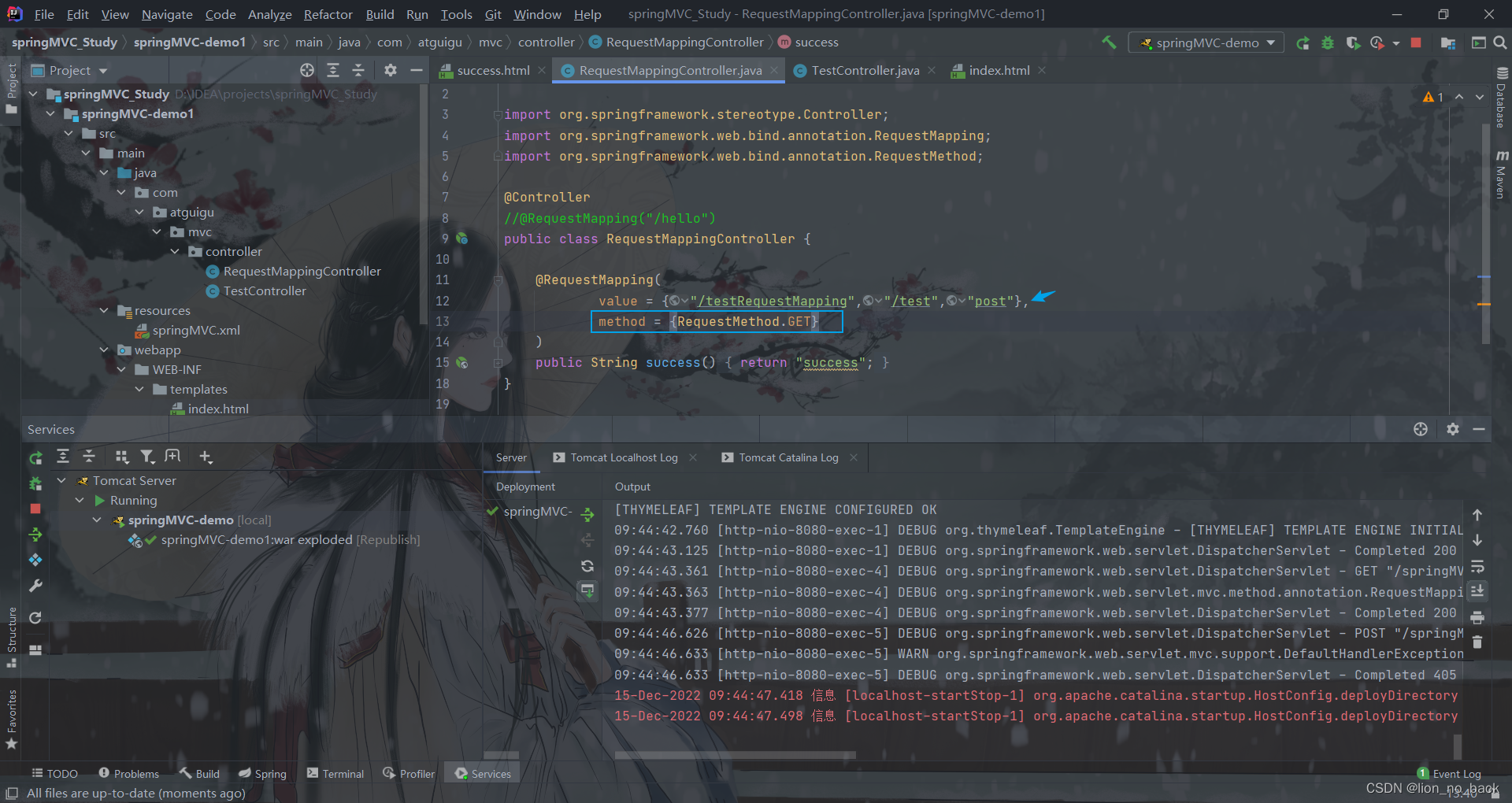The height and width of the screenshot is (803, 1512).
Task: Collapse the WEB-INF folder node
Action: coord(121,370)
